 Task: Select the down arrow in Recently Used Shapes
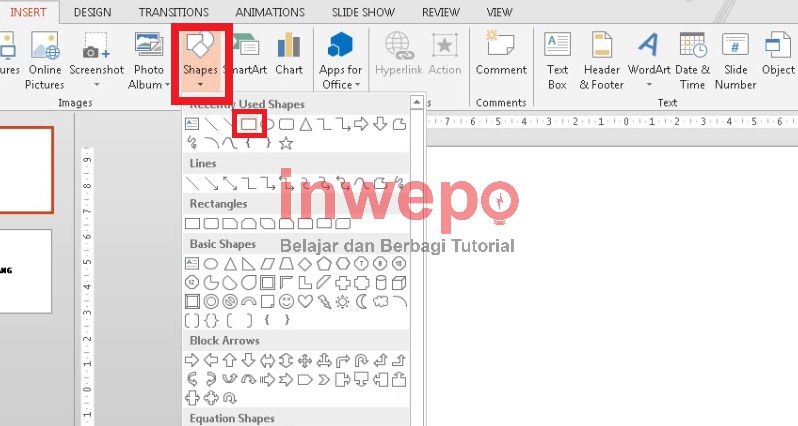tap(380, 124)
